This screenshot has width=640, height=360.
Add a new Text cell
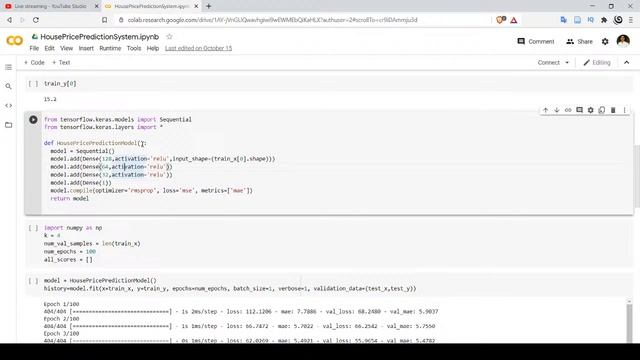(x=61, y=62)
